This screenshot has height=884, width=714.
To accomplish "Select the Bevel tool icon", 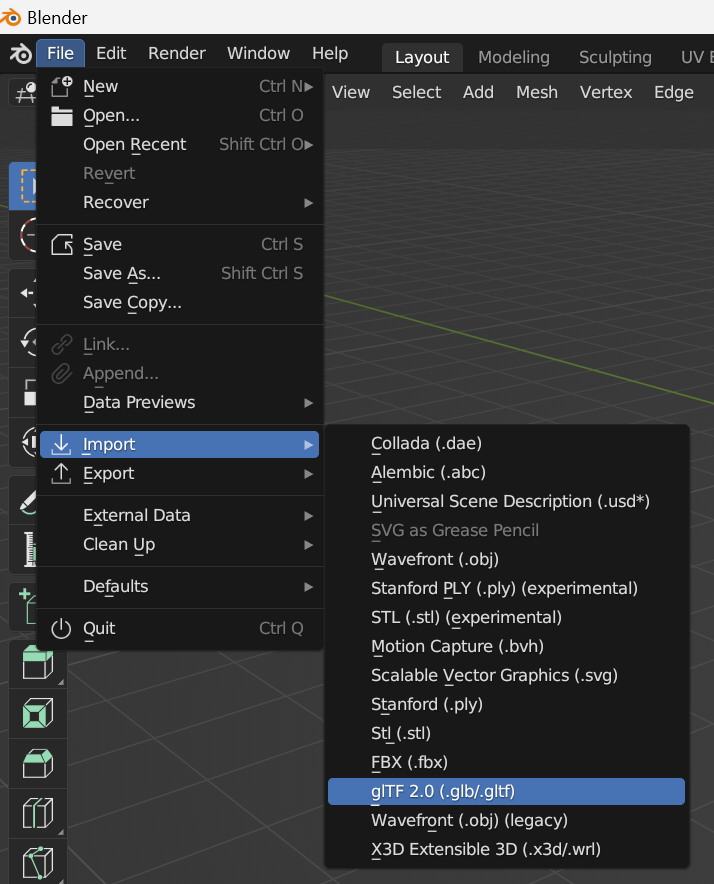I will (x=38, y=763).
